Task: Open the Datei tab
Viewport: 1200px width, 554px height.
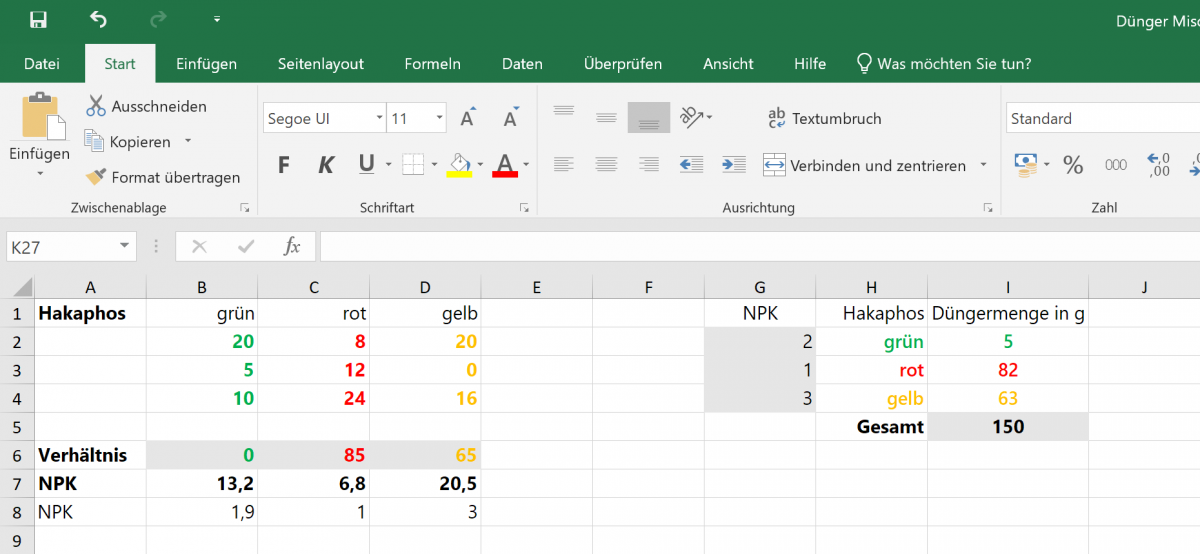Action: point(42,63)
